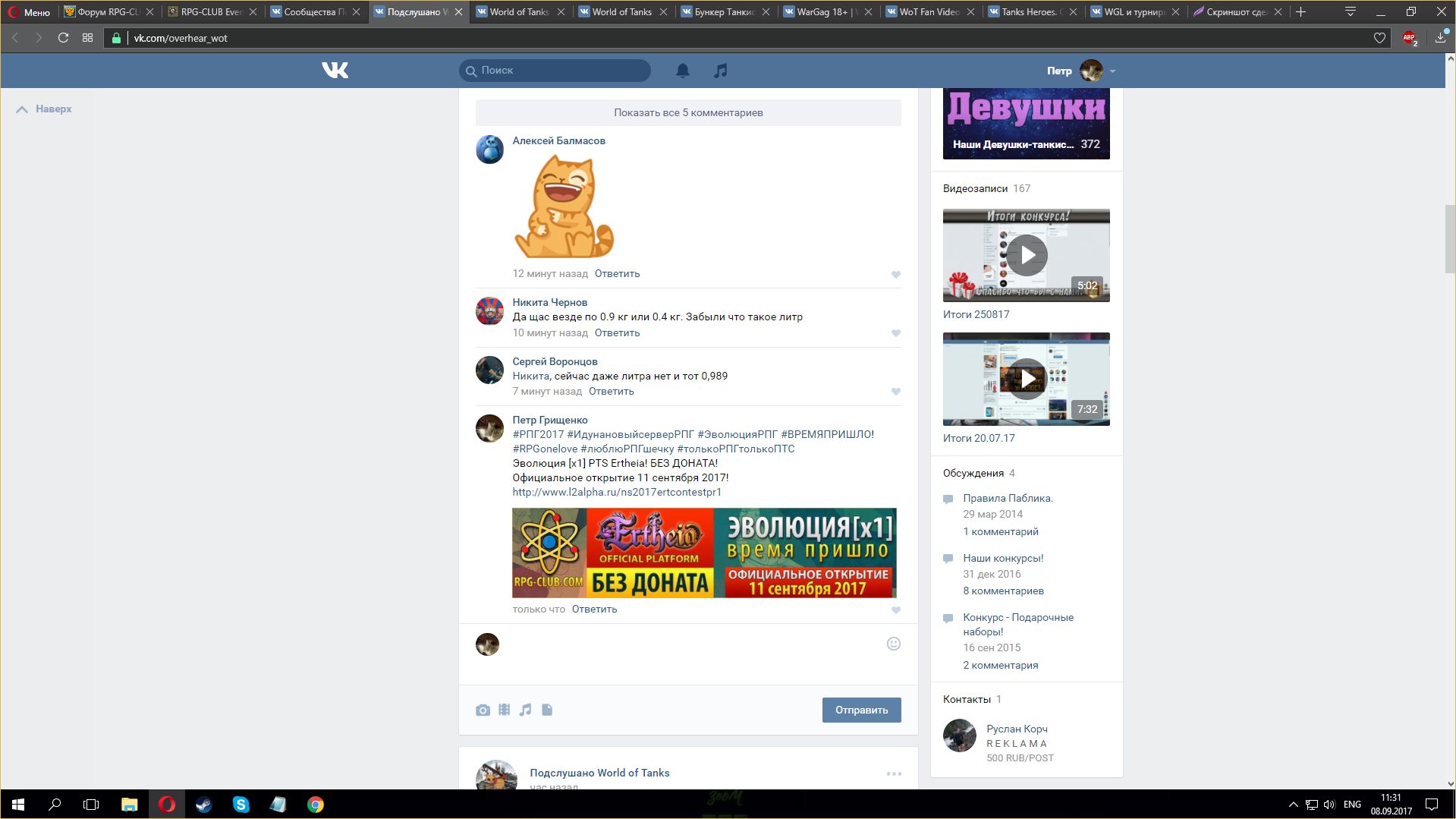Open Windows taskbar search
1456x819 pixels.
click(55, 805)
